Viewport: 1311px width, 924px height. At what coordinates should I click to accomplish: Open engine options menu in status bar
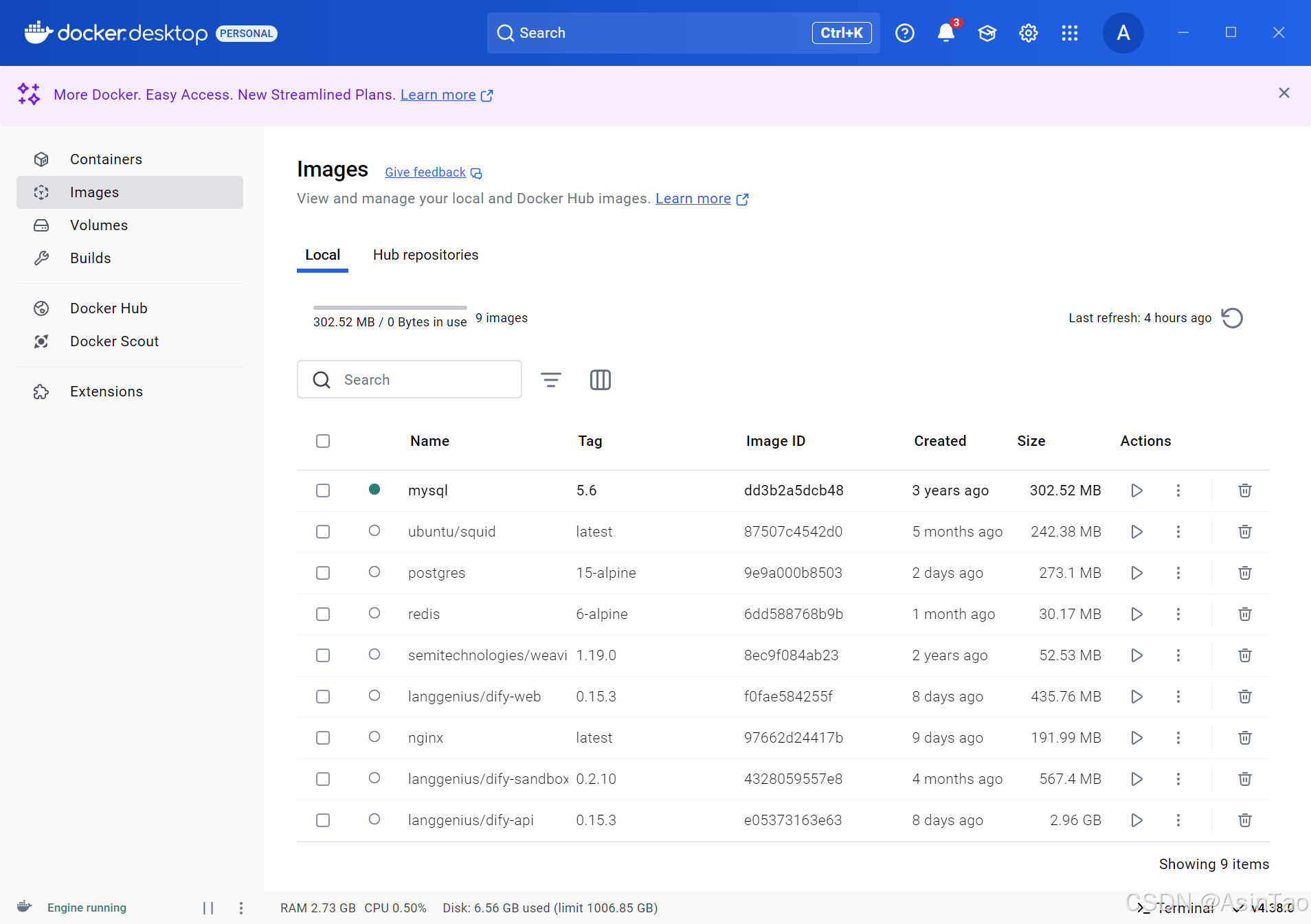[x=241, y=908]
